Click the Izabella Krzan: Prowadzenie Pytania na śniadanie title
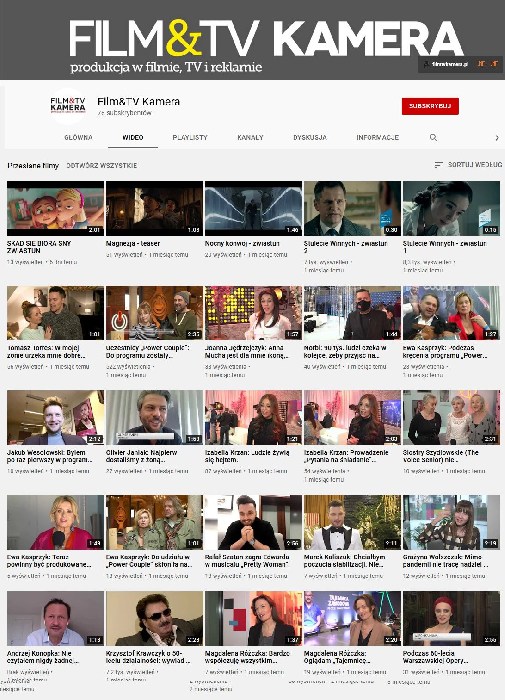The image size is (505, 700). [346, 456]
